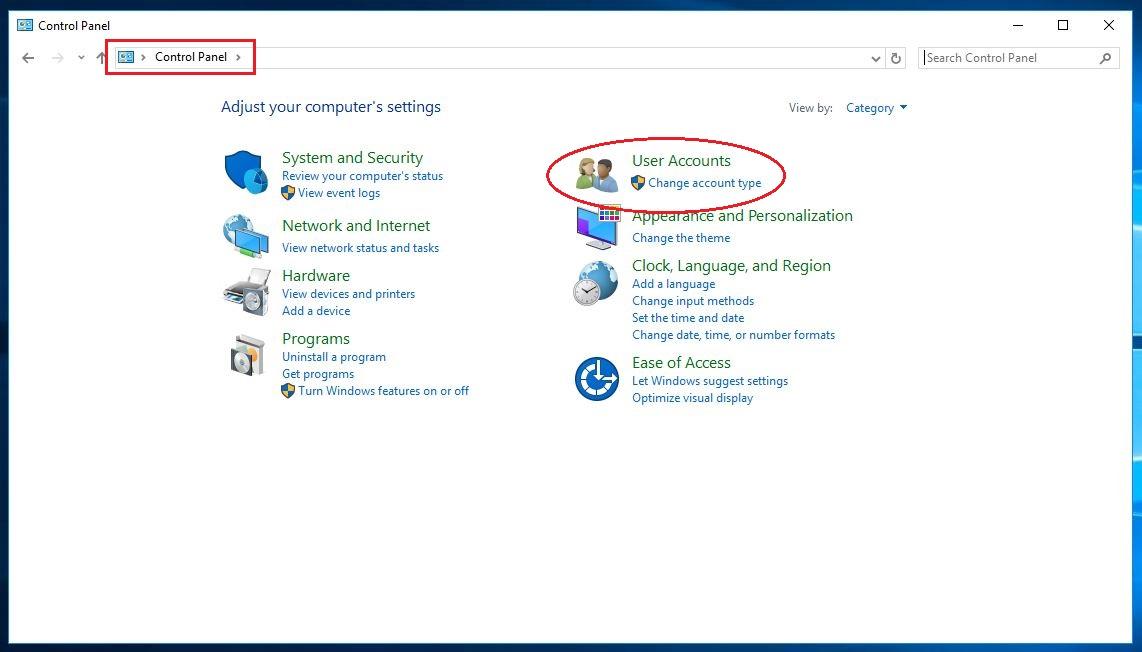This screenshot has width=1142, height=652.
Task: Open Appearance and Personalization heading
Action: pos(742,216)
